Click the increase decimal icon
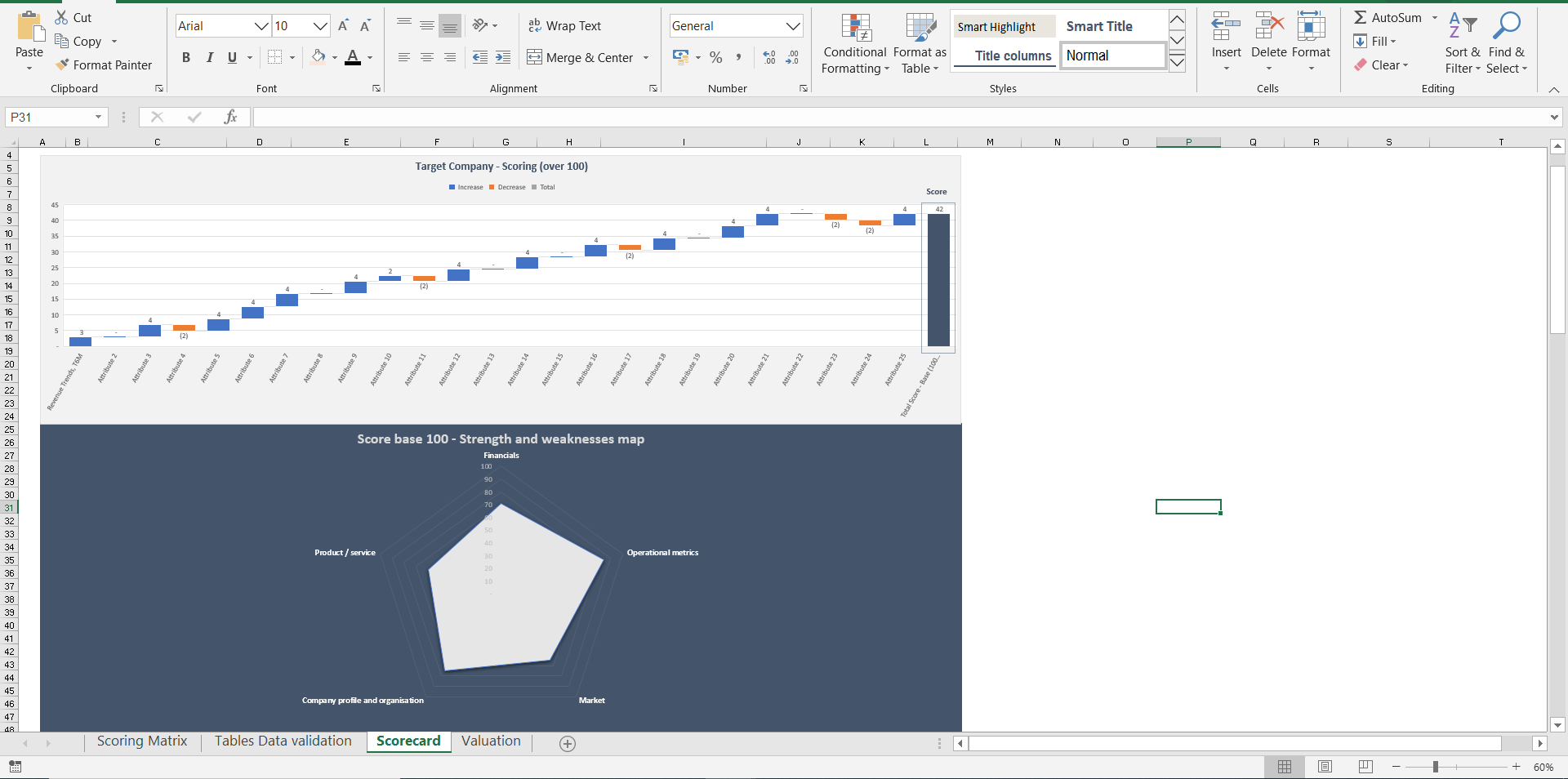The image size is (1568, 779). point(769,57)
